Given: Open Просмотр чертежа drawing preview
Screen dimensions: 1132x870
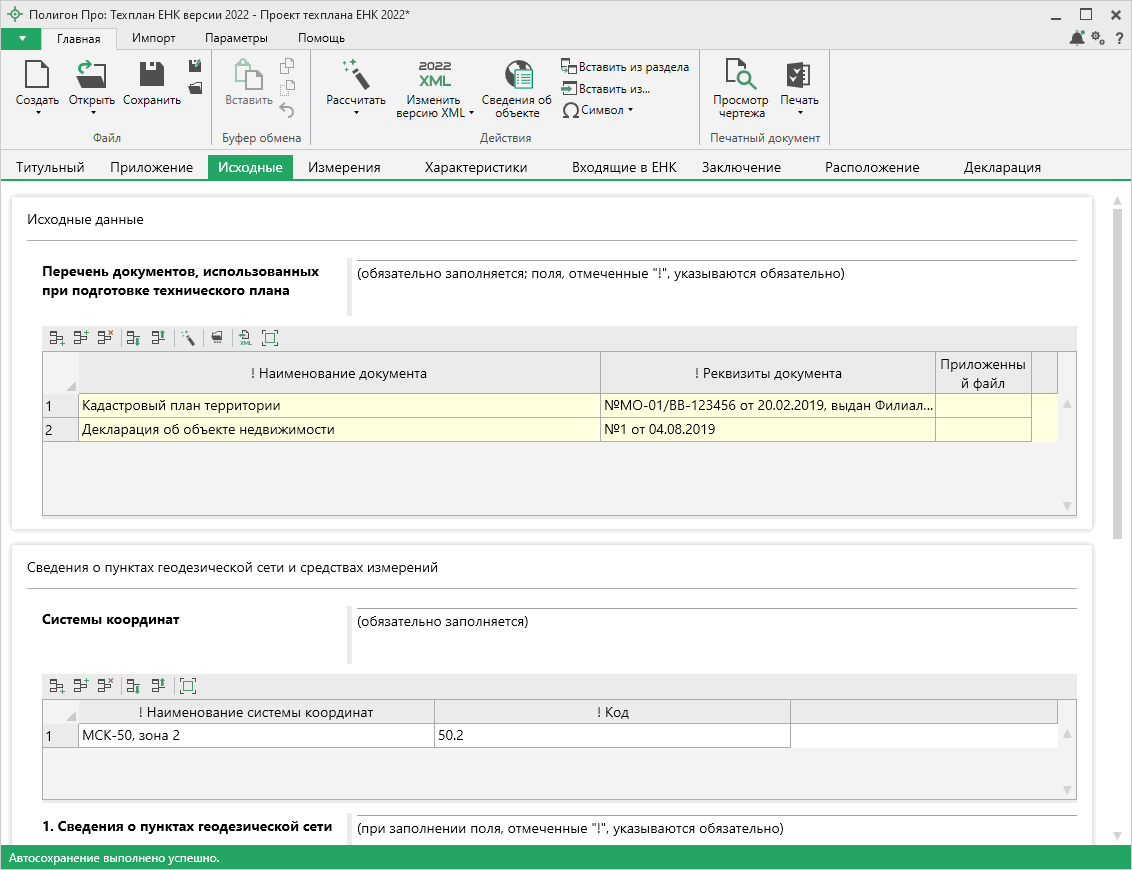Looking at the screenshot, I should (x=741, y=88).
